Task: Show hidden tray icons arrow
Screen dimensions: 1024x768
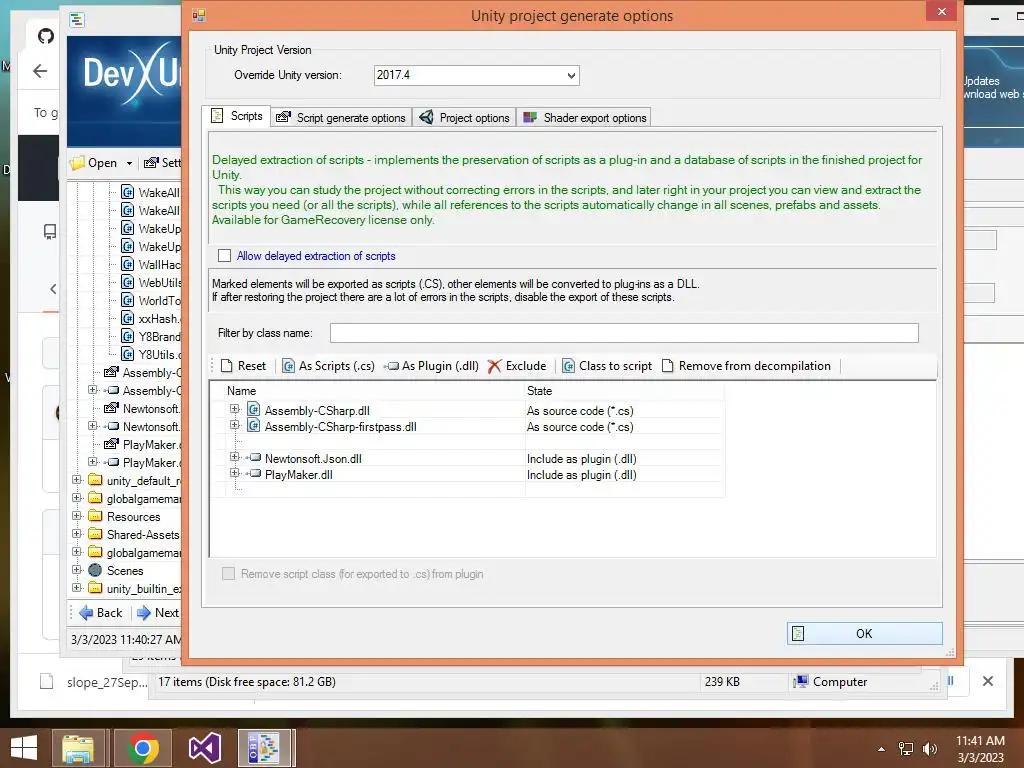Action: [x=882, y=749]
